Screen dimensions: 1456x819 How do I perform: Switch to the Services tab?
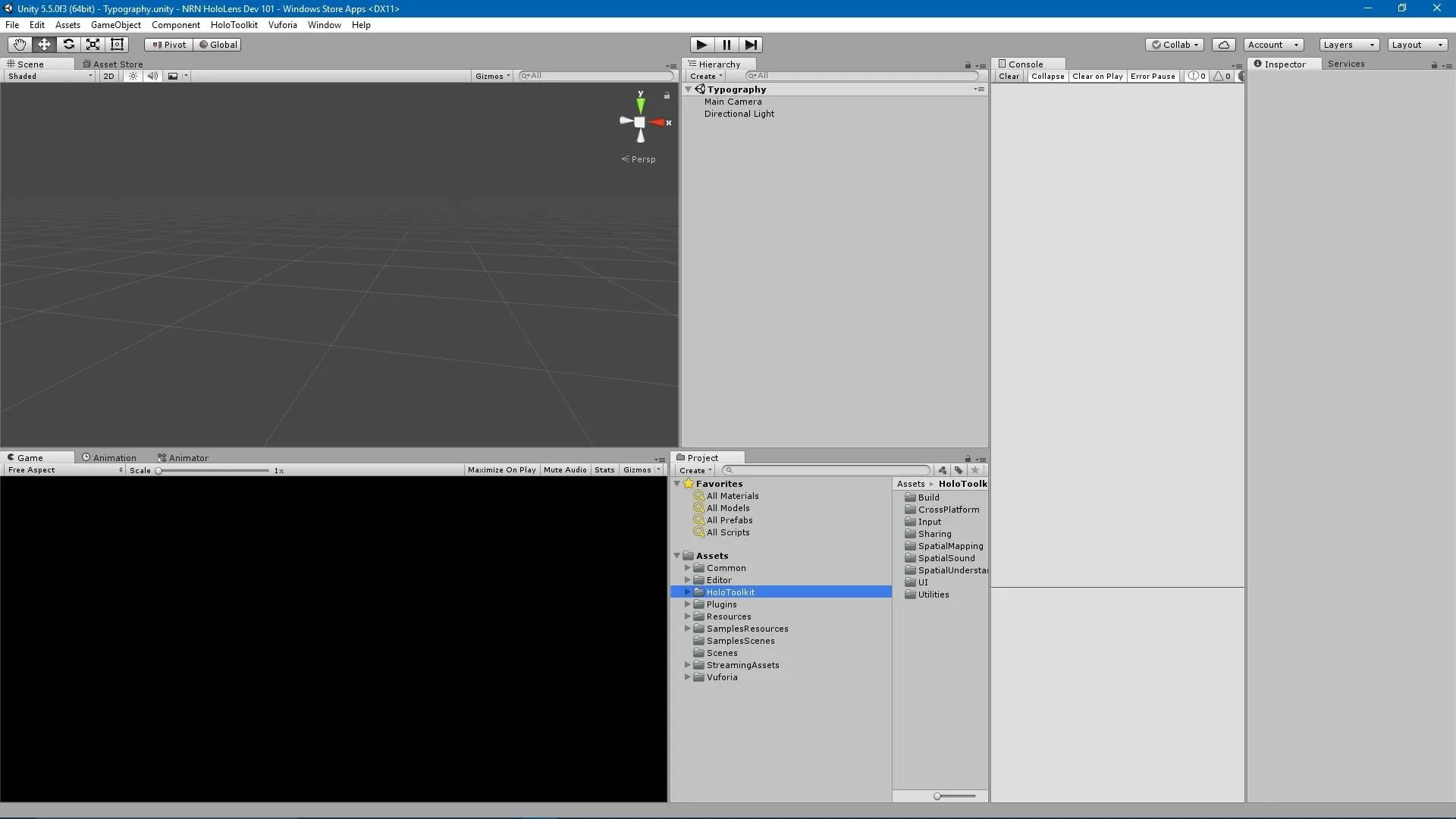coord(1346,64)
